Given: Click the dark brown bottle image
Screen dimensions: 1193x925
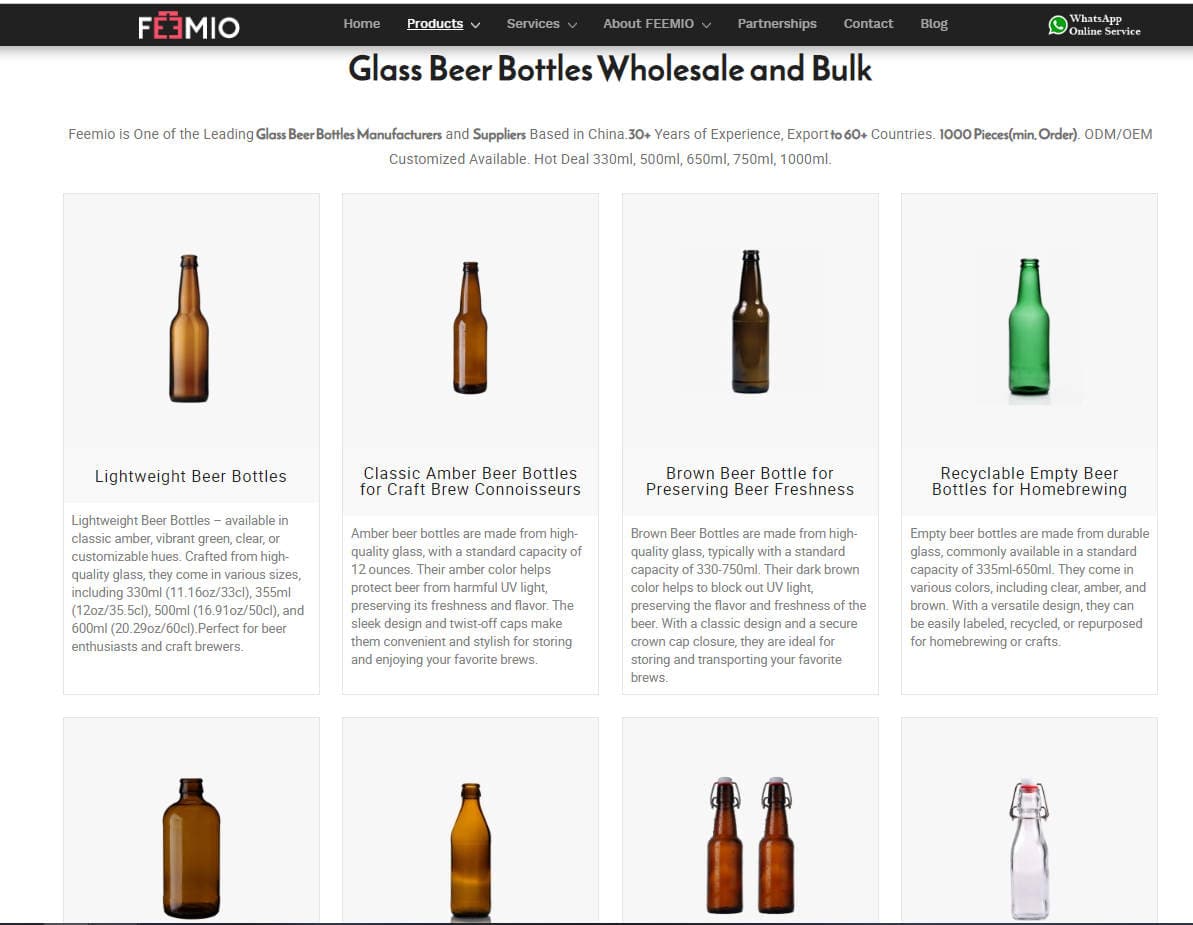Looking at the screenshot, I should click(x=750, y=322).
